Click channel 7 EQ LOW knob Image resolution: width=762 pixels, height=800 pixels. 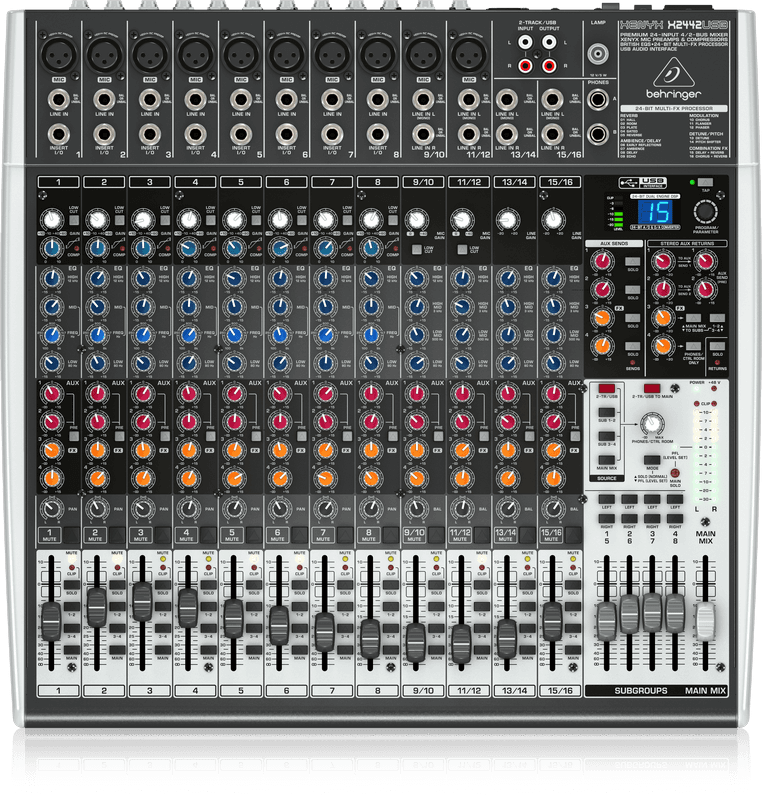click(x=325, y=363)
